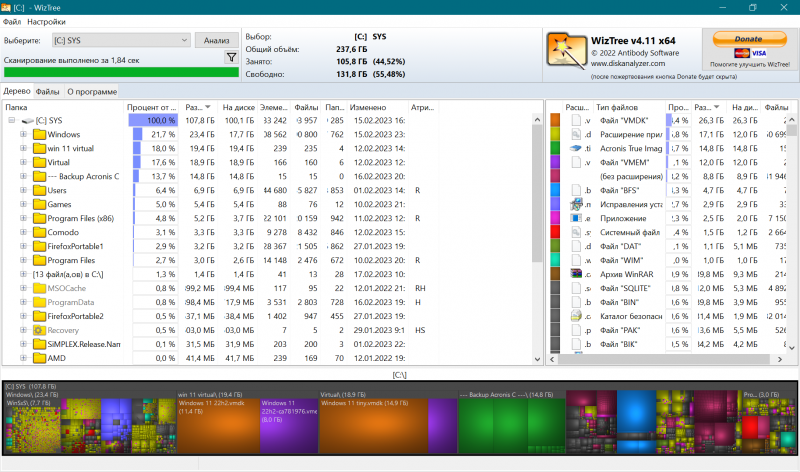Click the Acronis True Image file type icon
800x472 pixels.
coord(576,148)
